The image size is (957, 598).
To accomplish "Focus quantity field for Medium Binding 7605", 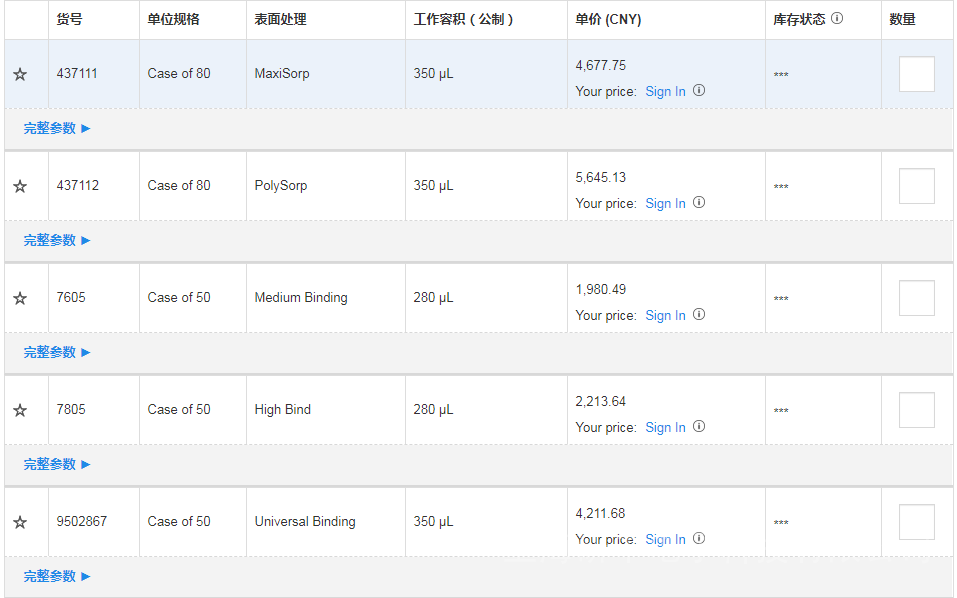I will coord(916,298).
